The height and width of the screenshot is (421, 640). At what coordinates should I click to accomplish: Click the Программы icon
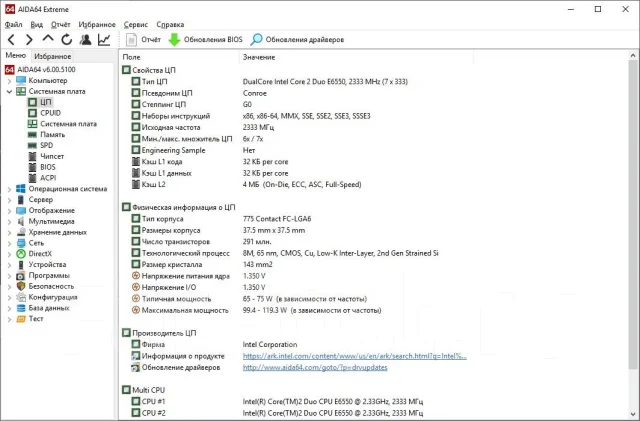[21, 276]
